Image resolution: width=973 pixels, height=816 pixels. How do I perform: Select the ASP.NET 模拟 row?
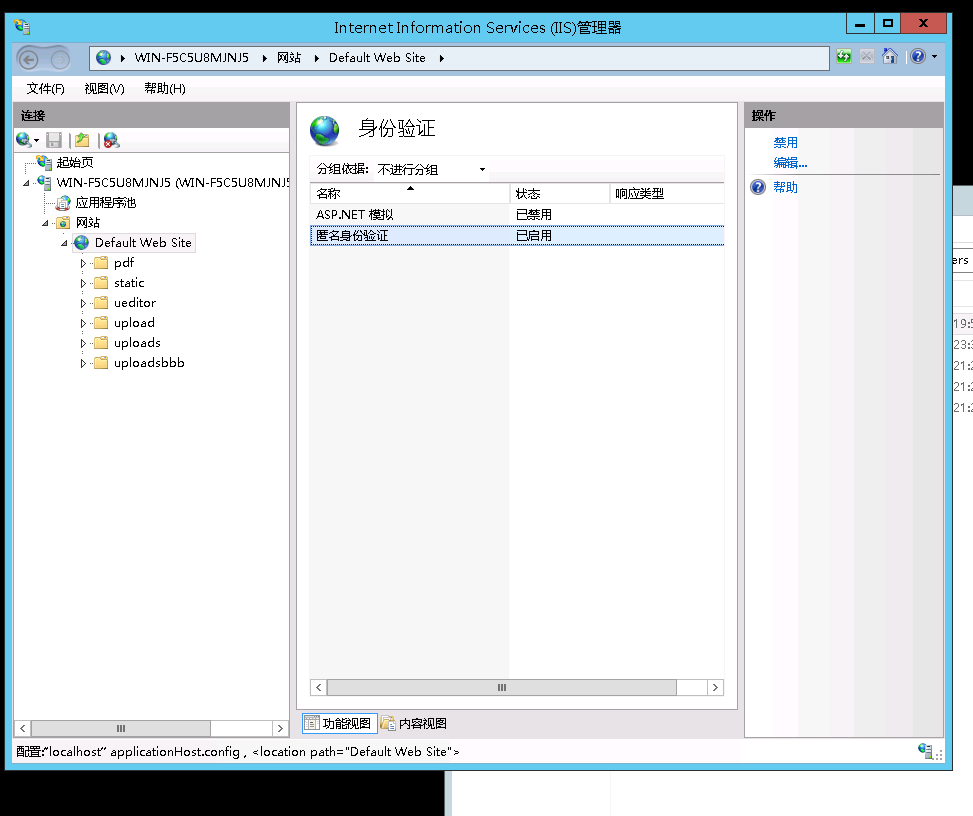pos(517,215)
